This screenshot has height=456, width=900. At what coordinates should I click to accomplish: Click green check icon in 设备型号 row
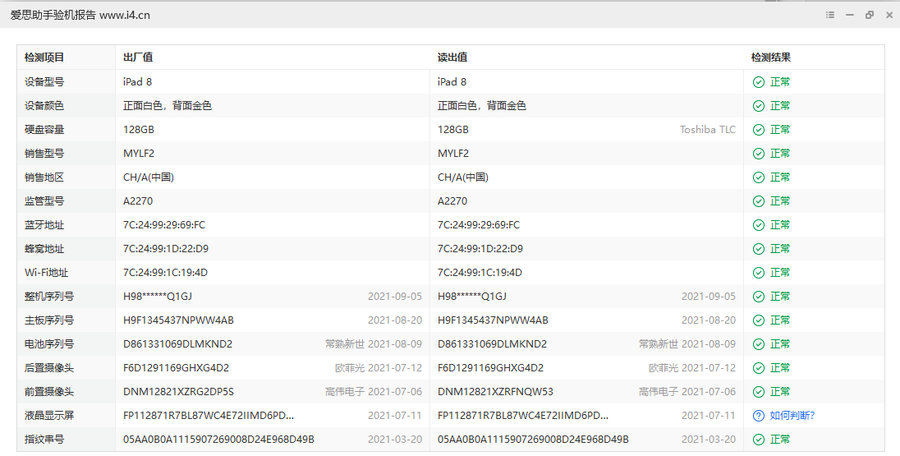coord(758,82)
